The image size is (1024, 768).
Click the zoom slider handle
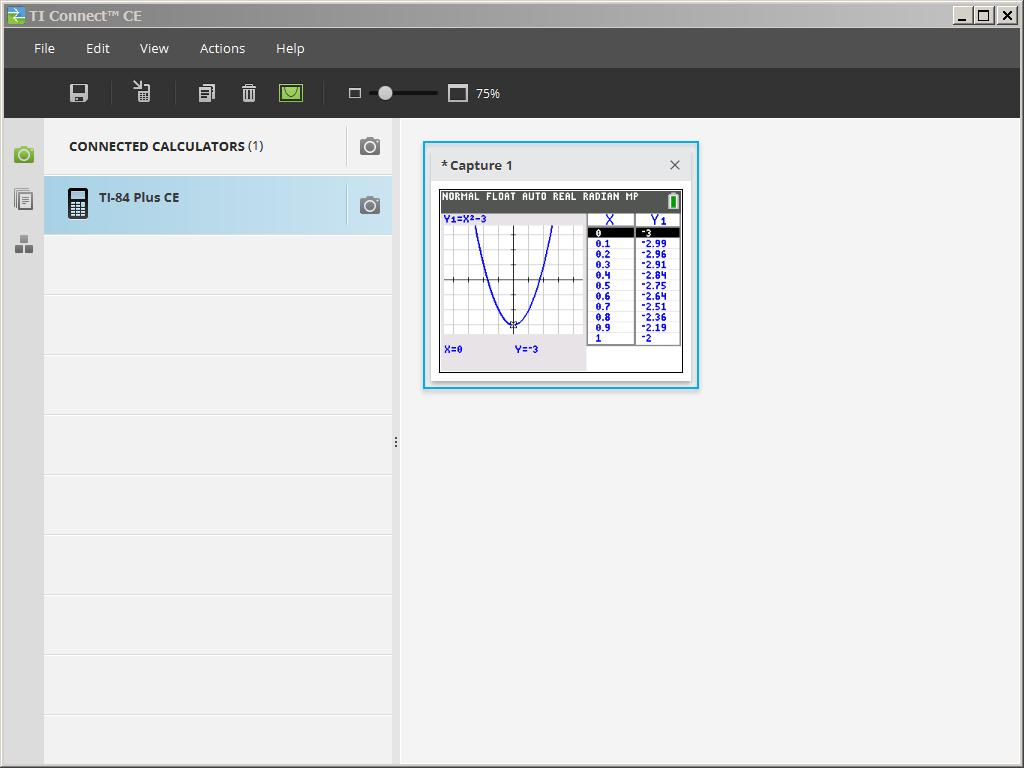pos(385,93)
